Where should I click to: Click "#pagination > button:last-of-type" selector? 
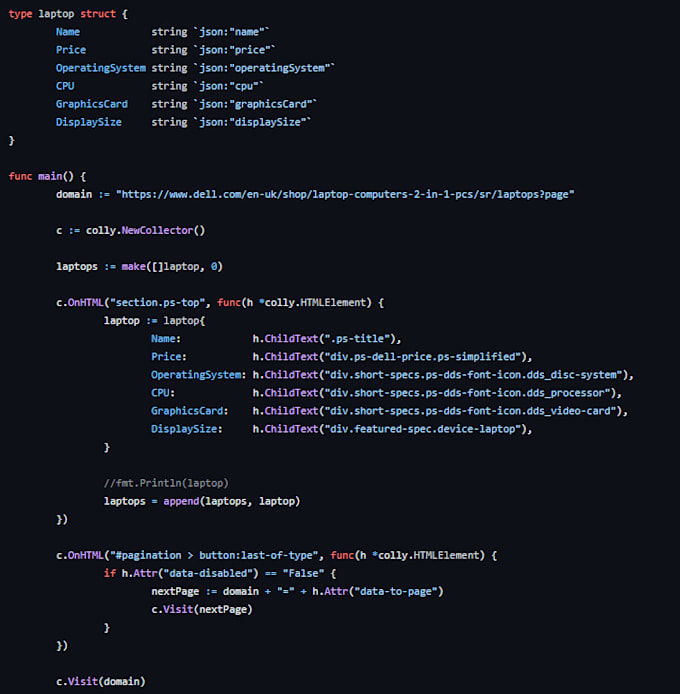pyautogui.click(x=214, y=555)
